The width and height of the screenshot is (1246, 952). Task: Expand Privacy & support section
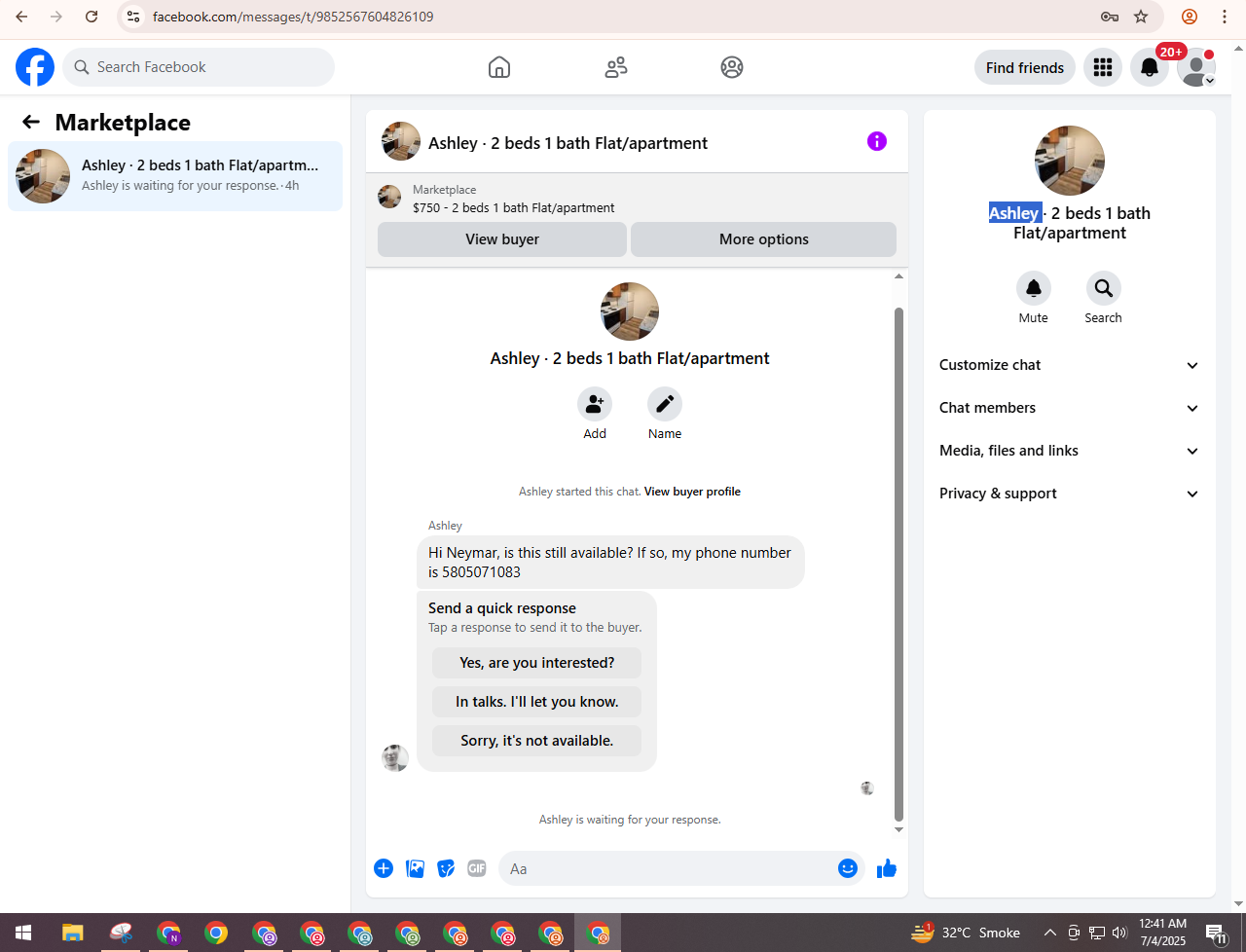(x=1070, y=494)
